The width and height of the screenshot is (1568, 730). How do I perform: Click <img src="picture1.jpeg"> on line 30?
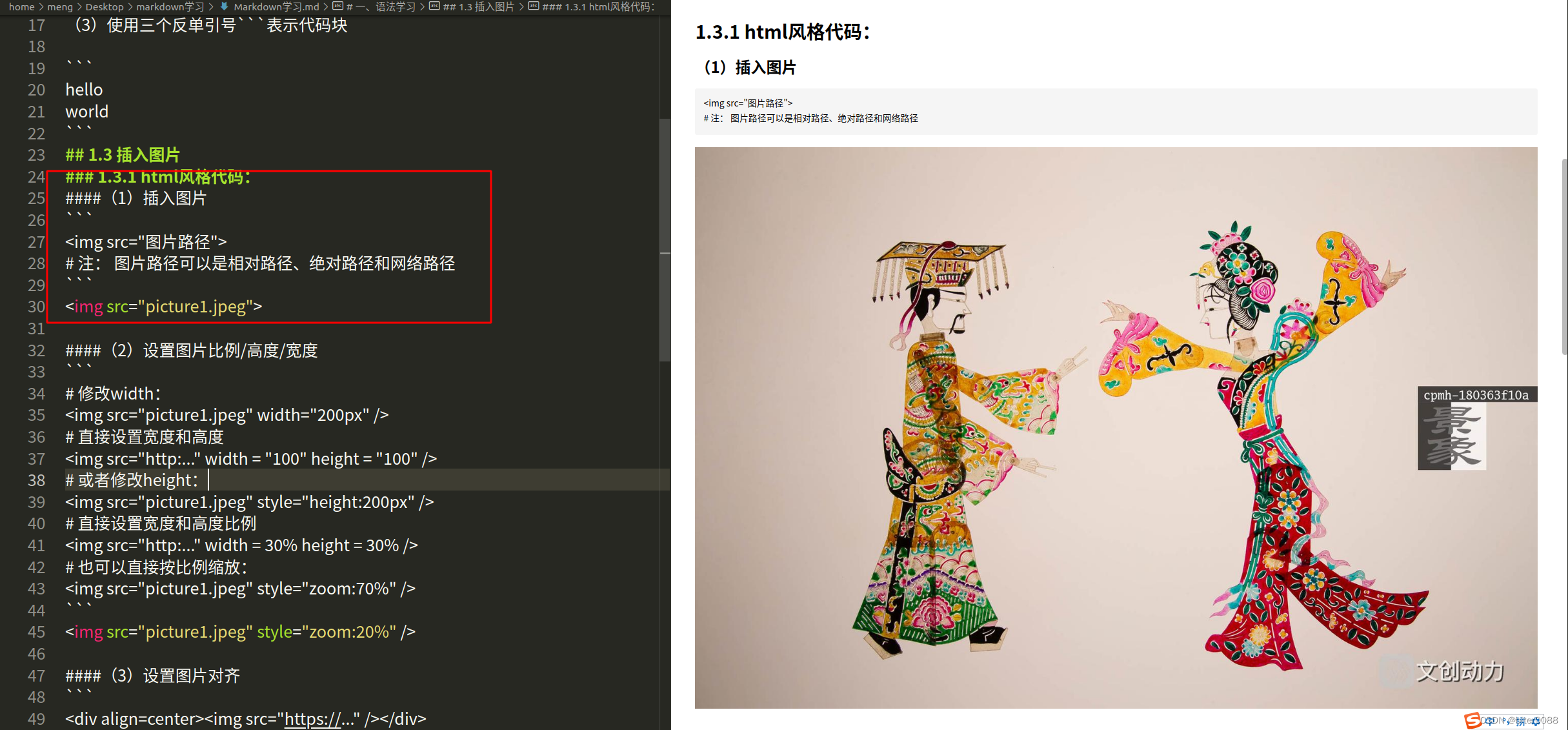pos(163,307)
